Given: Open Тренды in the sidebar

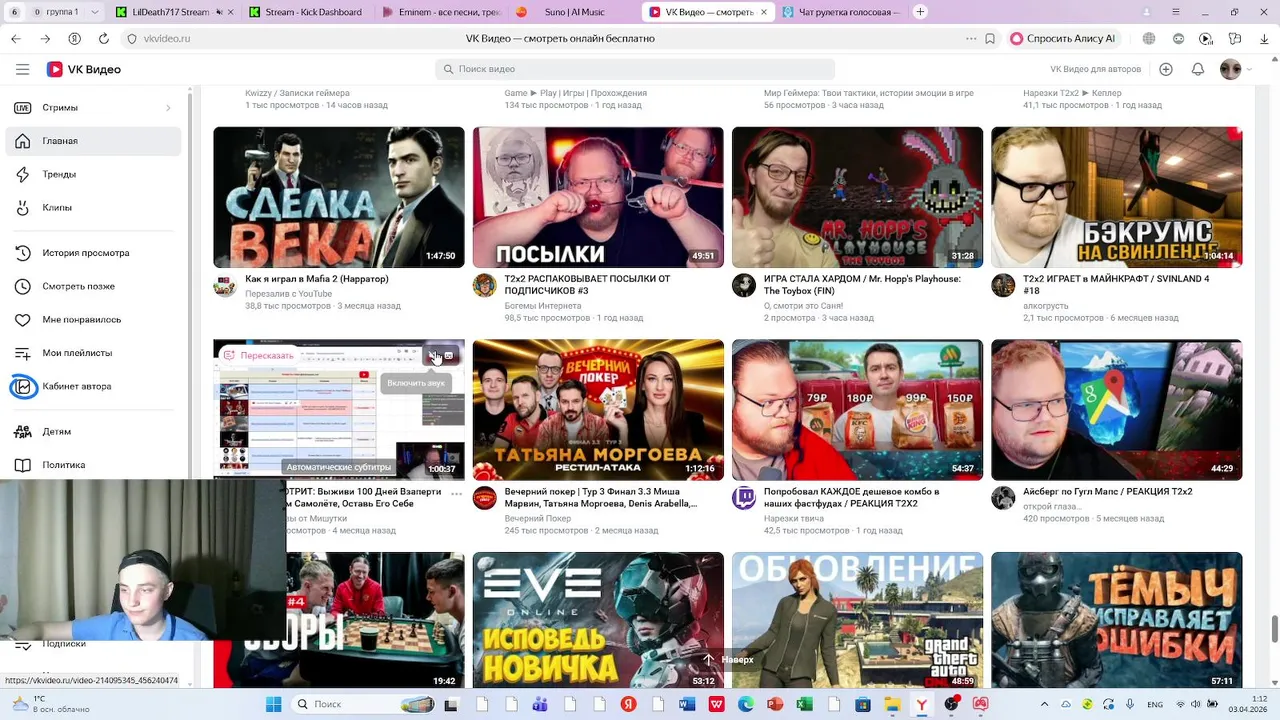Looking at the screenshot, I should (x=93, y=174).
